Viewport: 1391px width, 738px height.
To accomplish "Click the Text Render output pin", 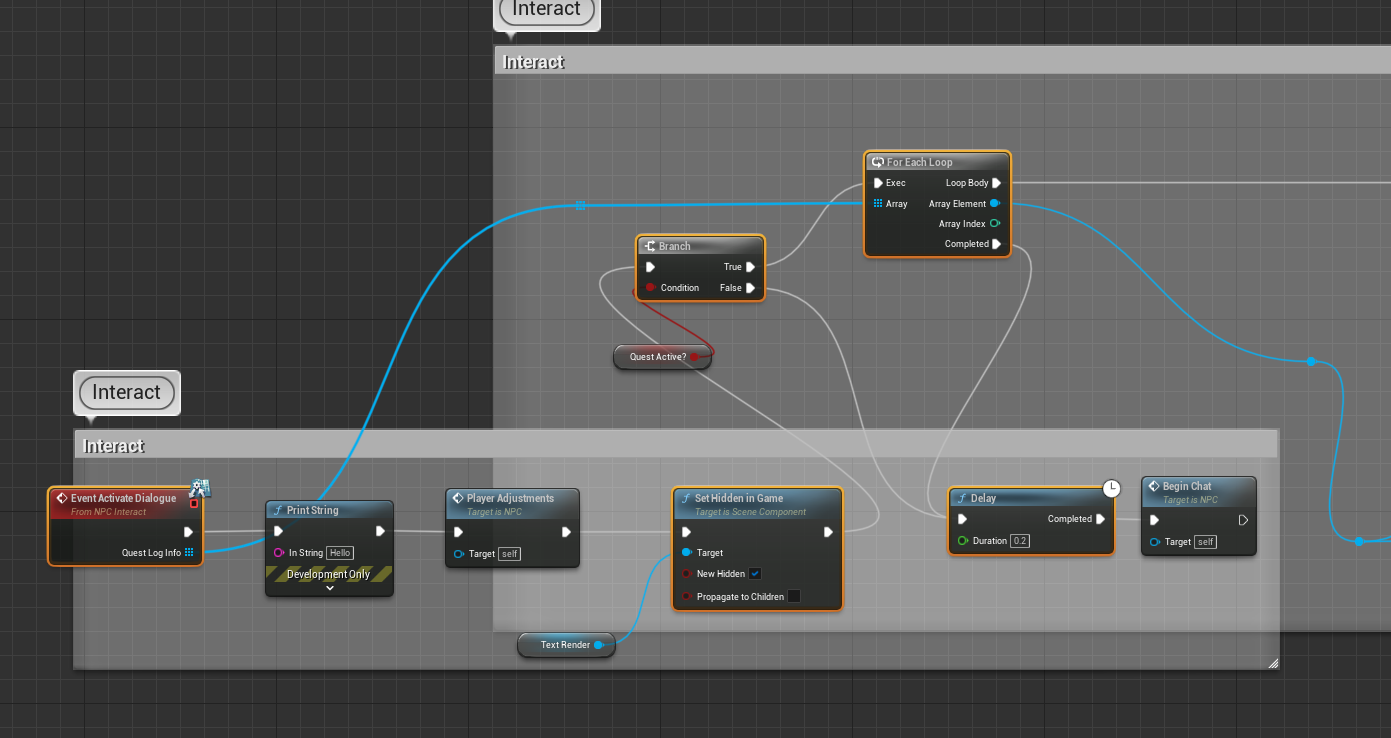I will [598, 645].
